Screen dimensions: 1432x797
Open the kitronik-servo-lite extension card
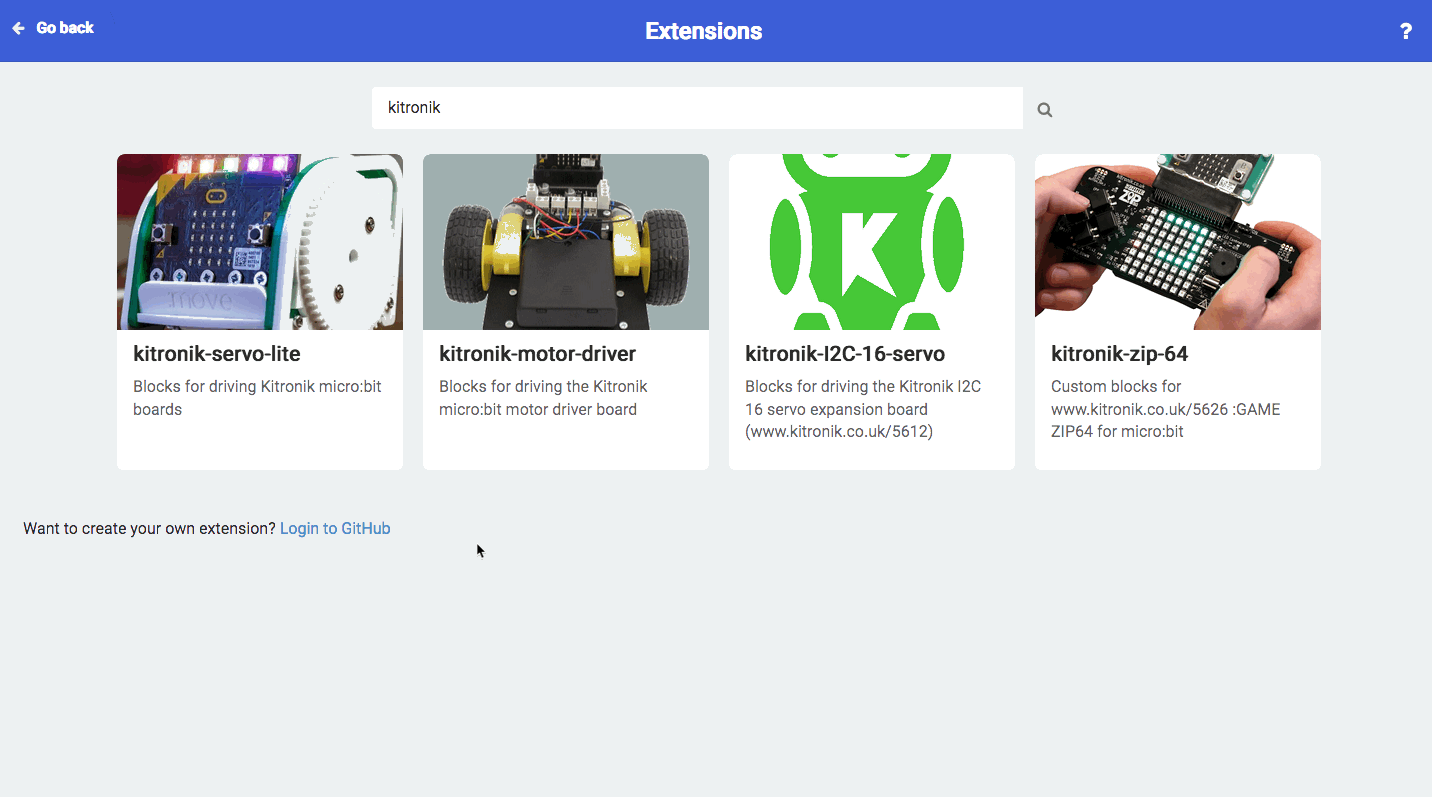click(x=259, y=310)
